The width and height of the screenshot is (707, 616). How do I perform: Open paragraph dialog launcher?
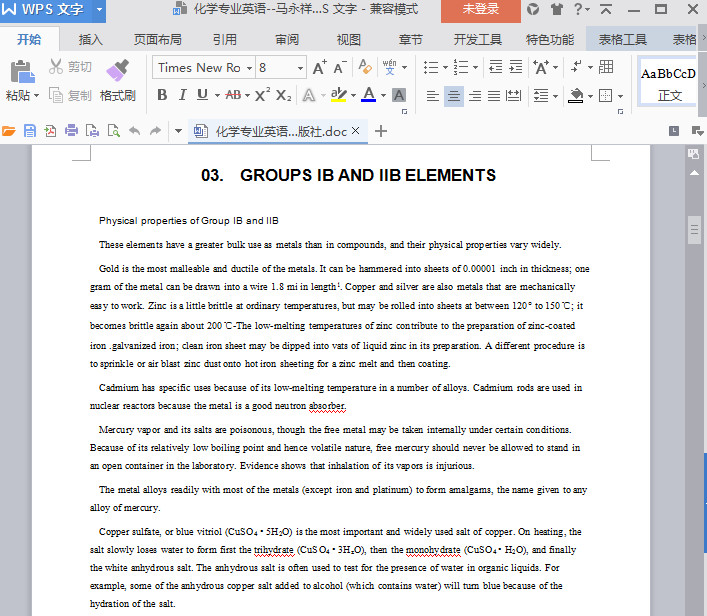tap(620, 111)
